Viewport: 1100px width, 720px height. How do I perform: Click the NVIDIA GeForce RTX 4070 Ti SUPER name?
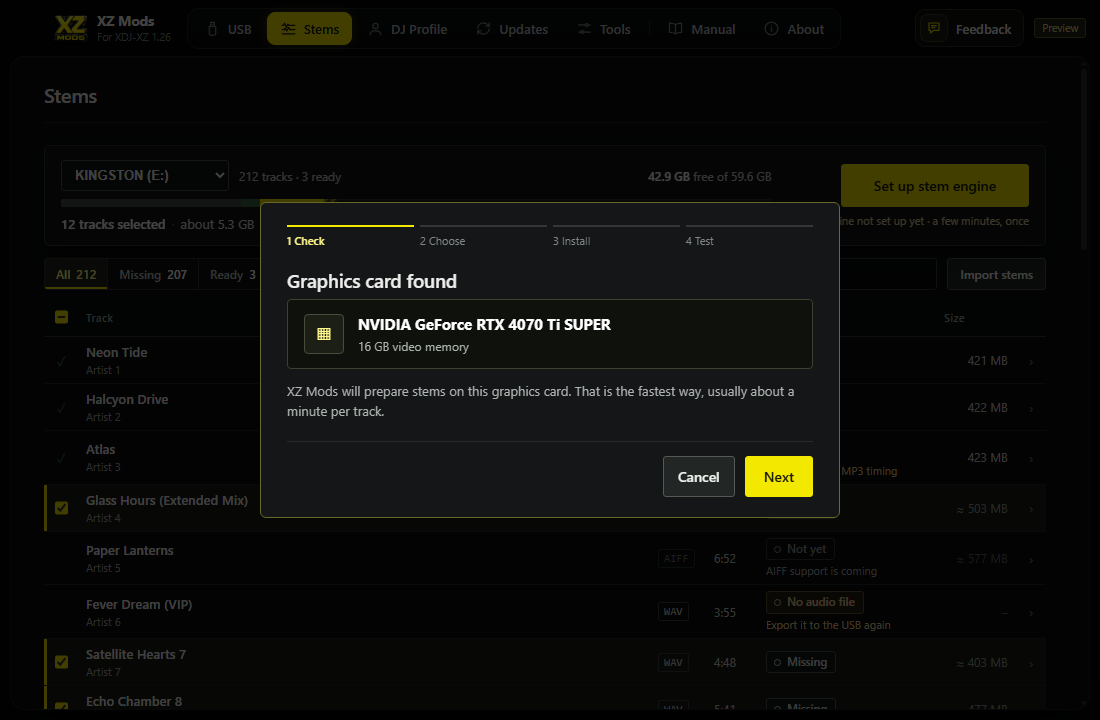(x=484, y=324)
